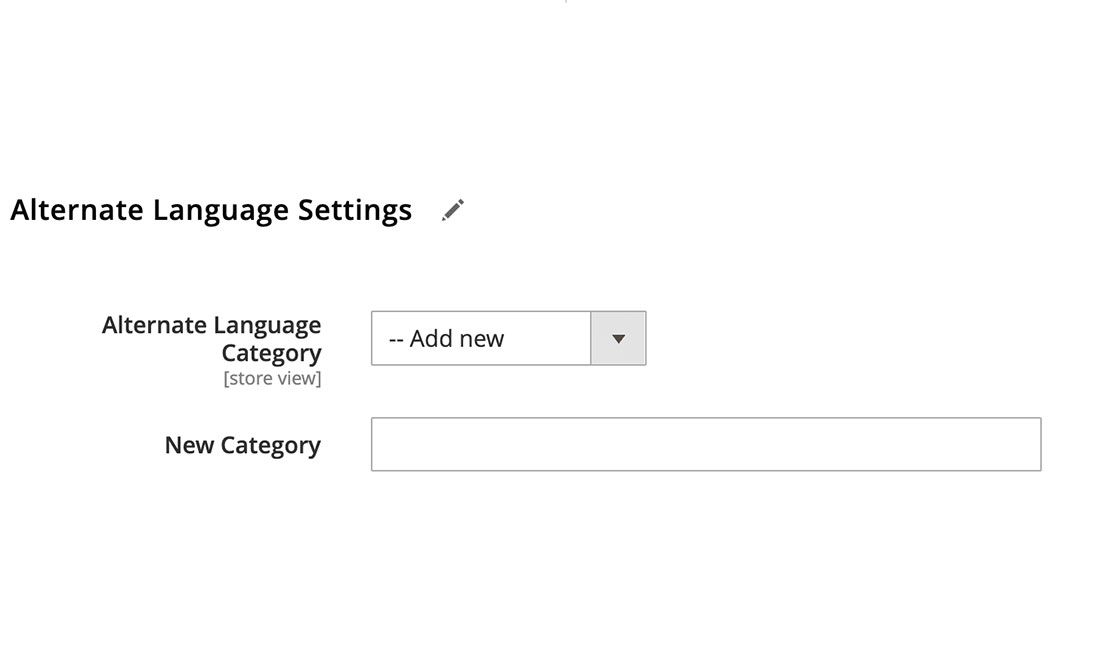Toggle the category select arrow button
This screenshot has height=668, width=1106.
(x=618, y=339)
